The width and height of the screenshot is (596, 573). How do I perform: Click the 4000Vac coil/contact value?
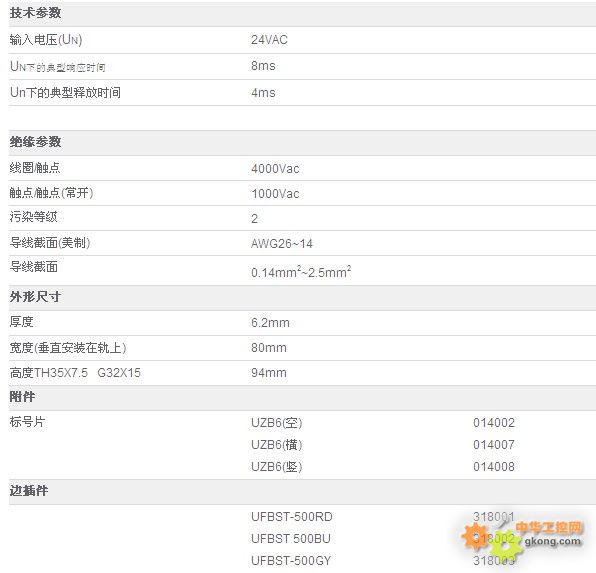275,168
